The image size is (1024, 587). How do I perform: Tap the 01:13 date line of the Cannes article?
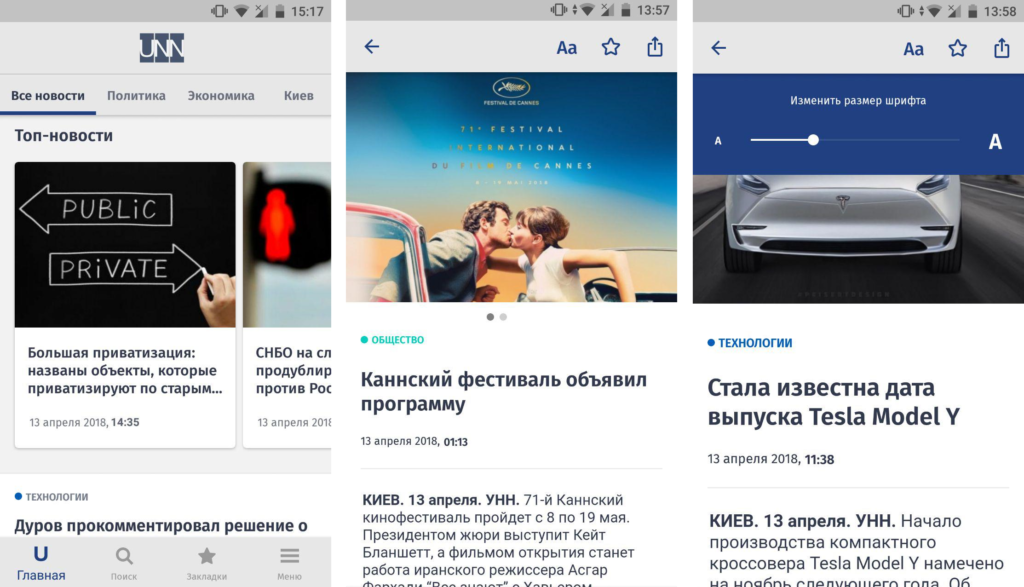[414, 441]
